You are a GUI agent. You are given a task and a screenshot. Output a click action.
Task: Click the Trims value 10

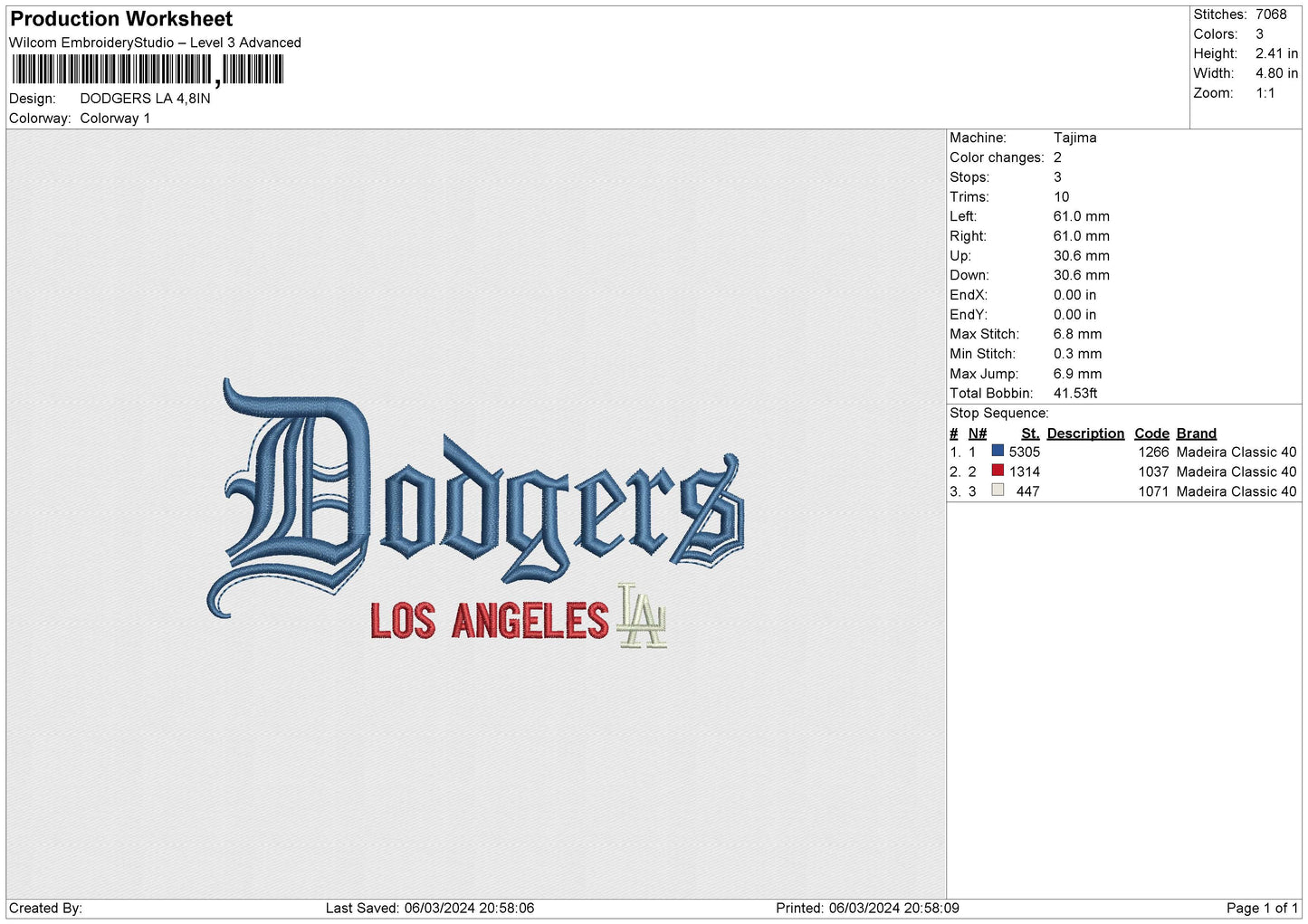click(1061, 196)
